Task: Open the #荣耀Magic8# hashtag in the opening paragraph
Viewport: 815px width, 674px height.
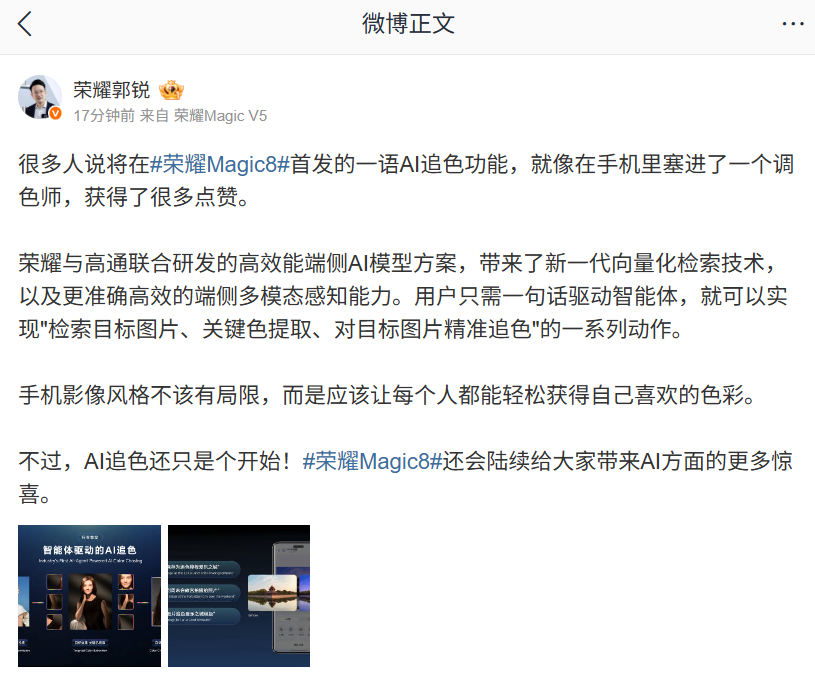Action: [x=220, y=164]
